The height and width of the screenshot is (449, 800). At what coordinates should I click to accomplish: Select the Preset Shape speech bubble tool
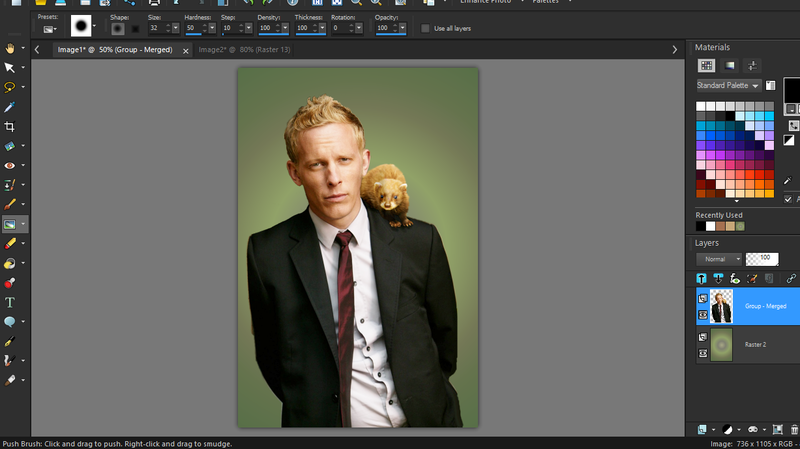point(10,321)
